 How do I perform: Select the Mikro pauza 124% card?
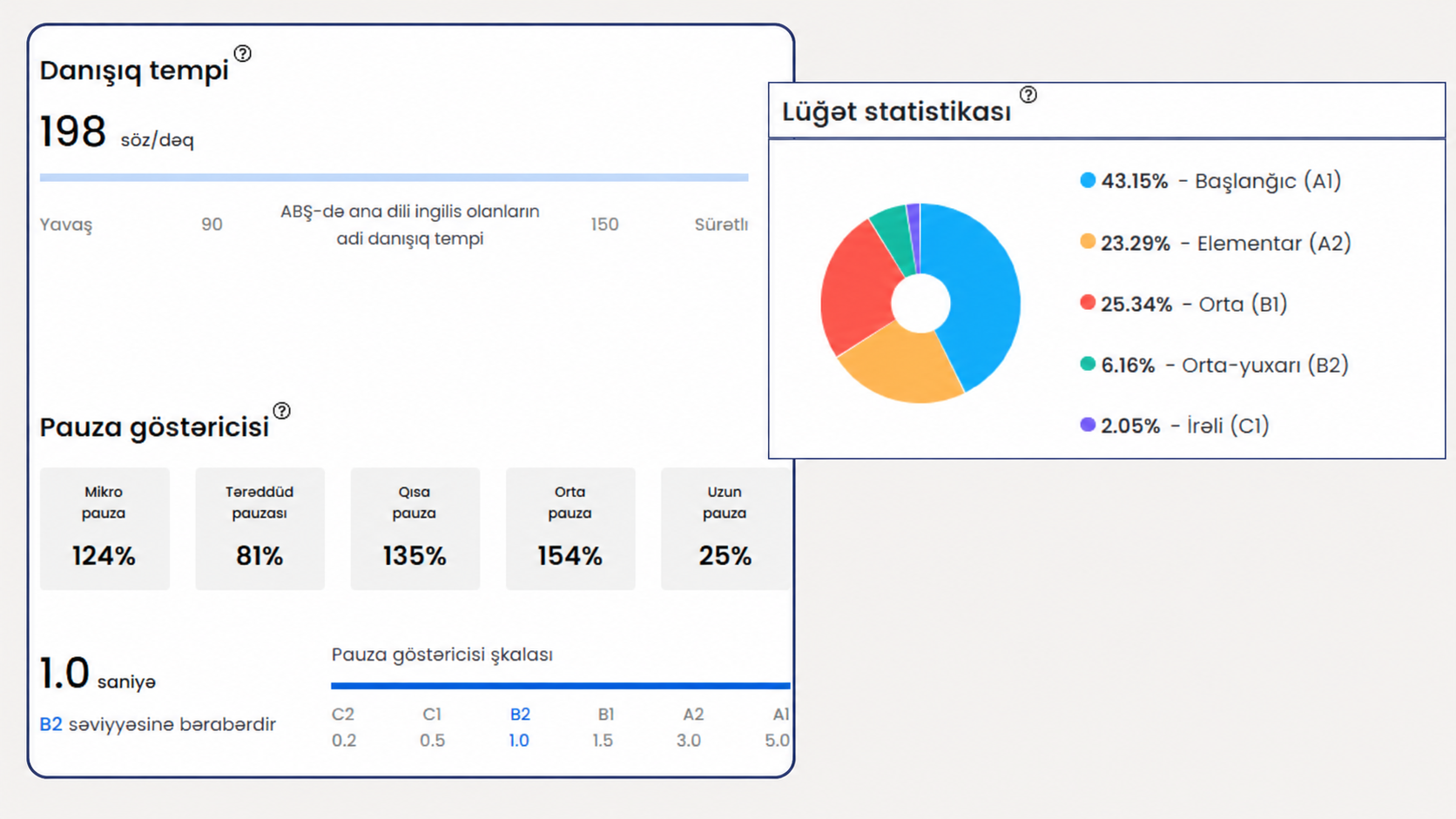pyautogui.click(x=104, y=529)
